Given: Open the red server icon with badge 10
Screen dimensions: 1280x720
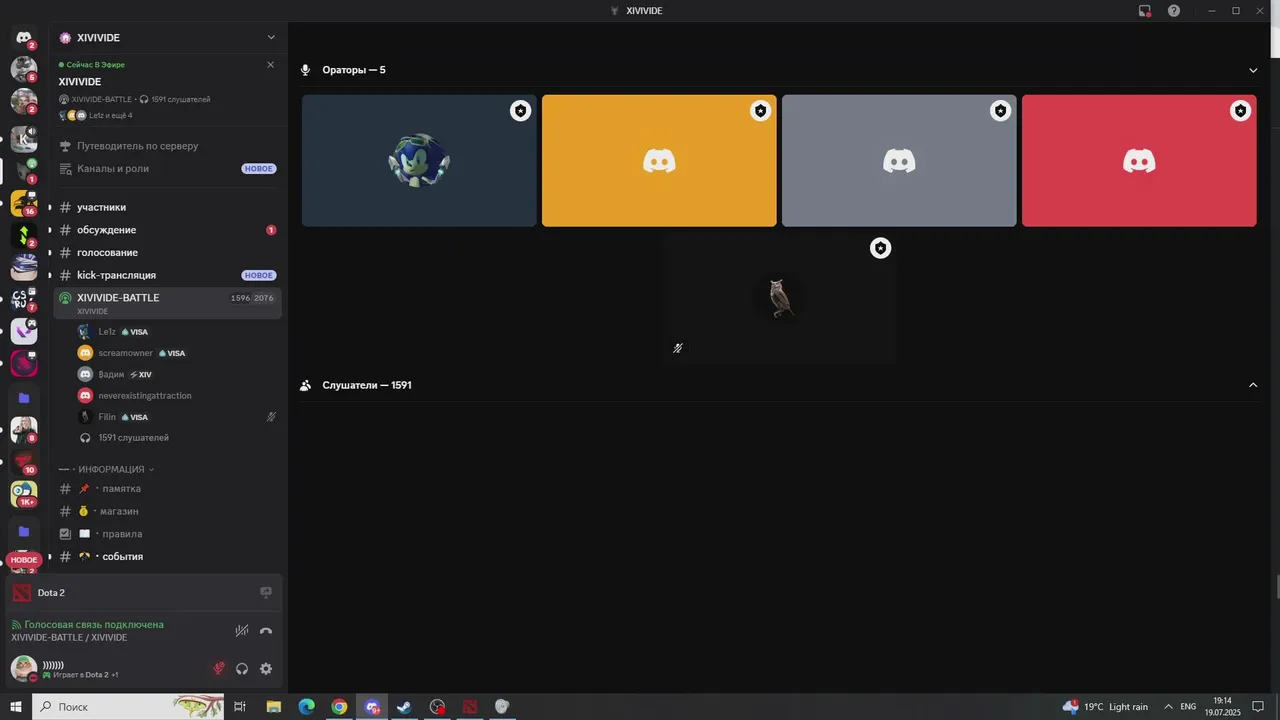Looking at the screenshot, I should pyautogui.click(x=24, y=461).
